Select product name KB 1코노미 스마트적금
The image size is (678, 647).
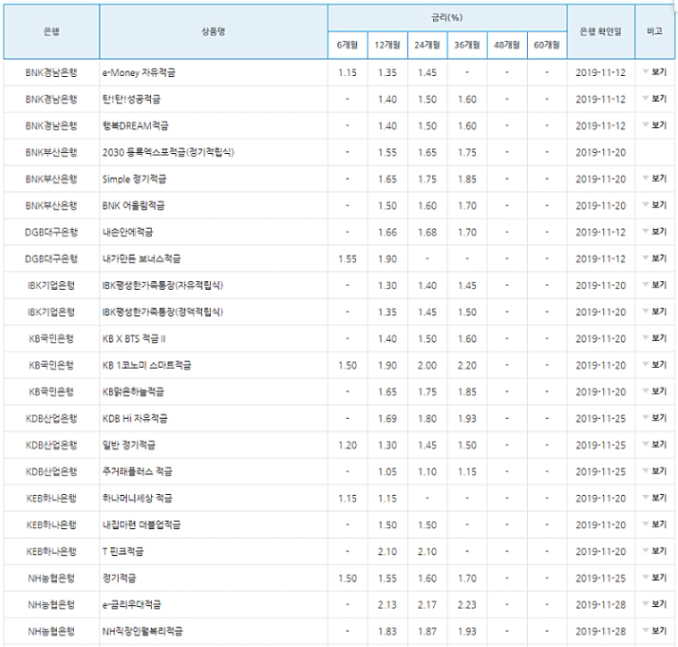click(147, 365)
